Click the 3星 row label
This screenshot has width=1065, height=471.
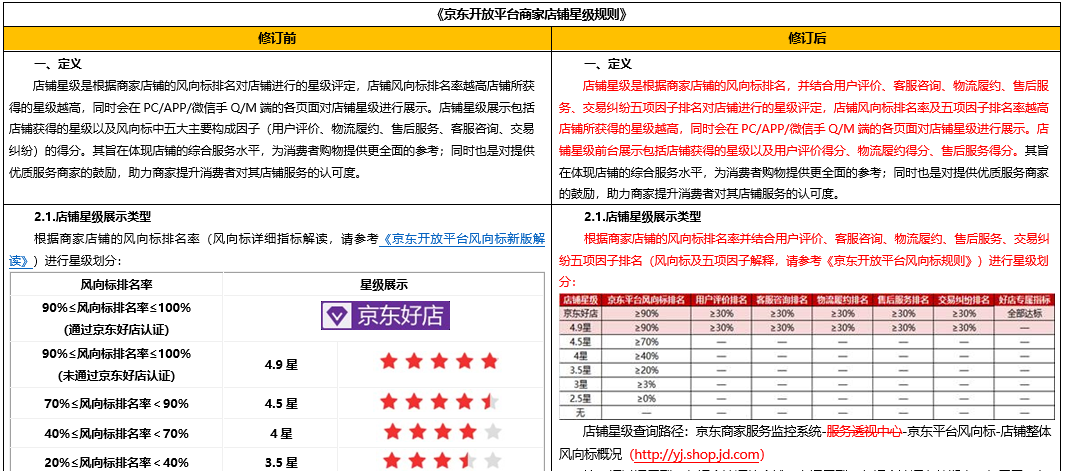click(x=579, y=385)
